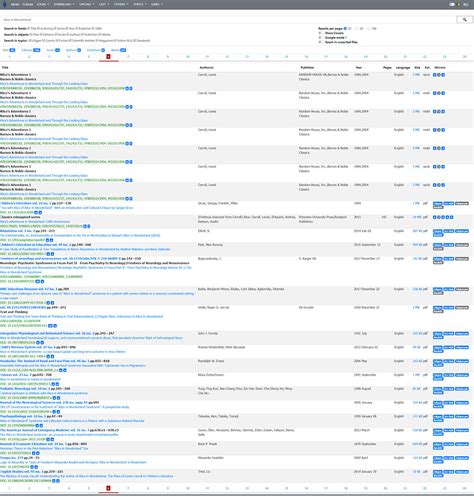Open first mirror icon in RANDOM HOUSE UK row

[434, 75]
